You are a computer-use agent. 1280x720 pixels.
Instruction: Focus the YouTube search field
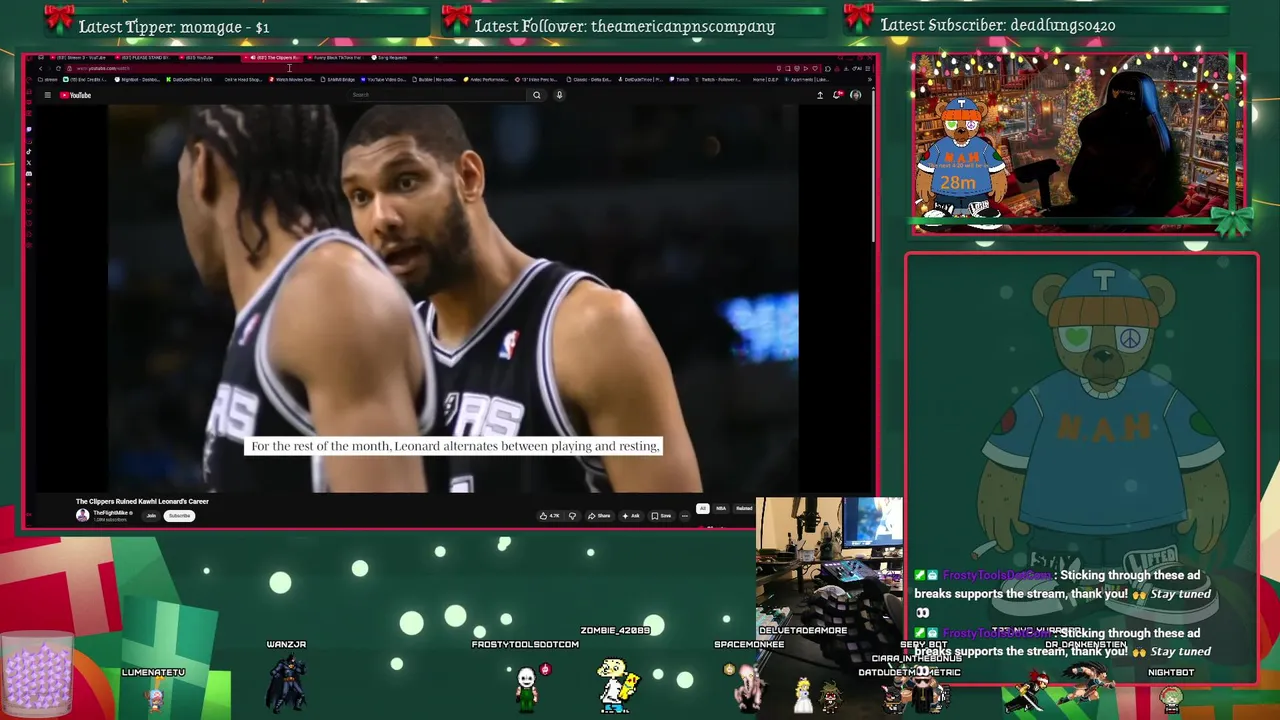click(x=438, y=95)
